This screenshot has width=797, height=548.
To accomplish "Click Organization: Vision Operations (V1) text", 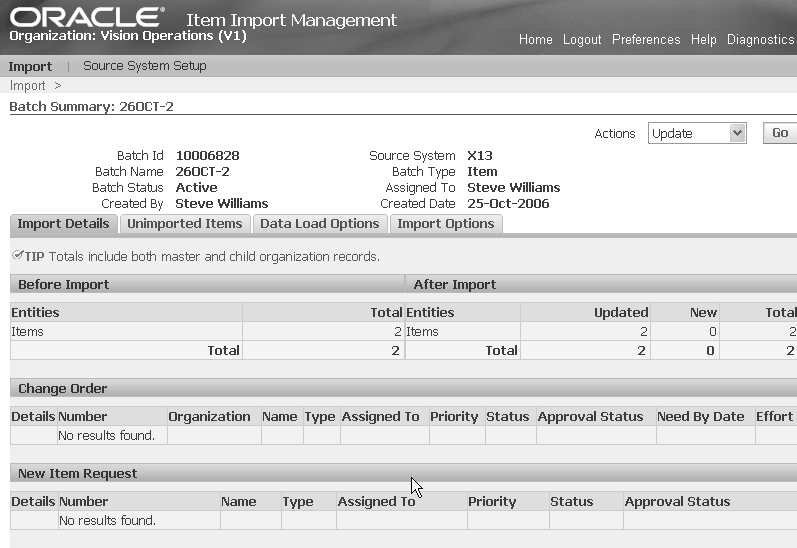I will (x=128, y=36).
